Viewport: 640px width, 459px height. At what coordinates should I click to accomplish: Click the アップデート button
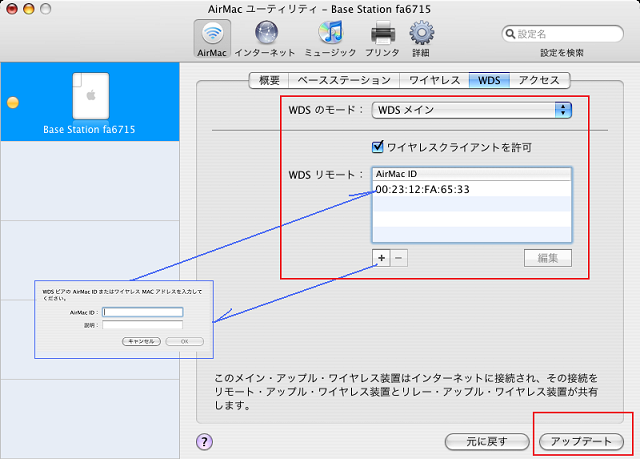[x=581, y=441]
